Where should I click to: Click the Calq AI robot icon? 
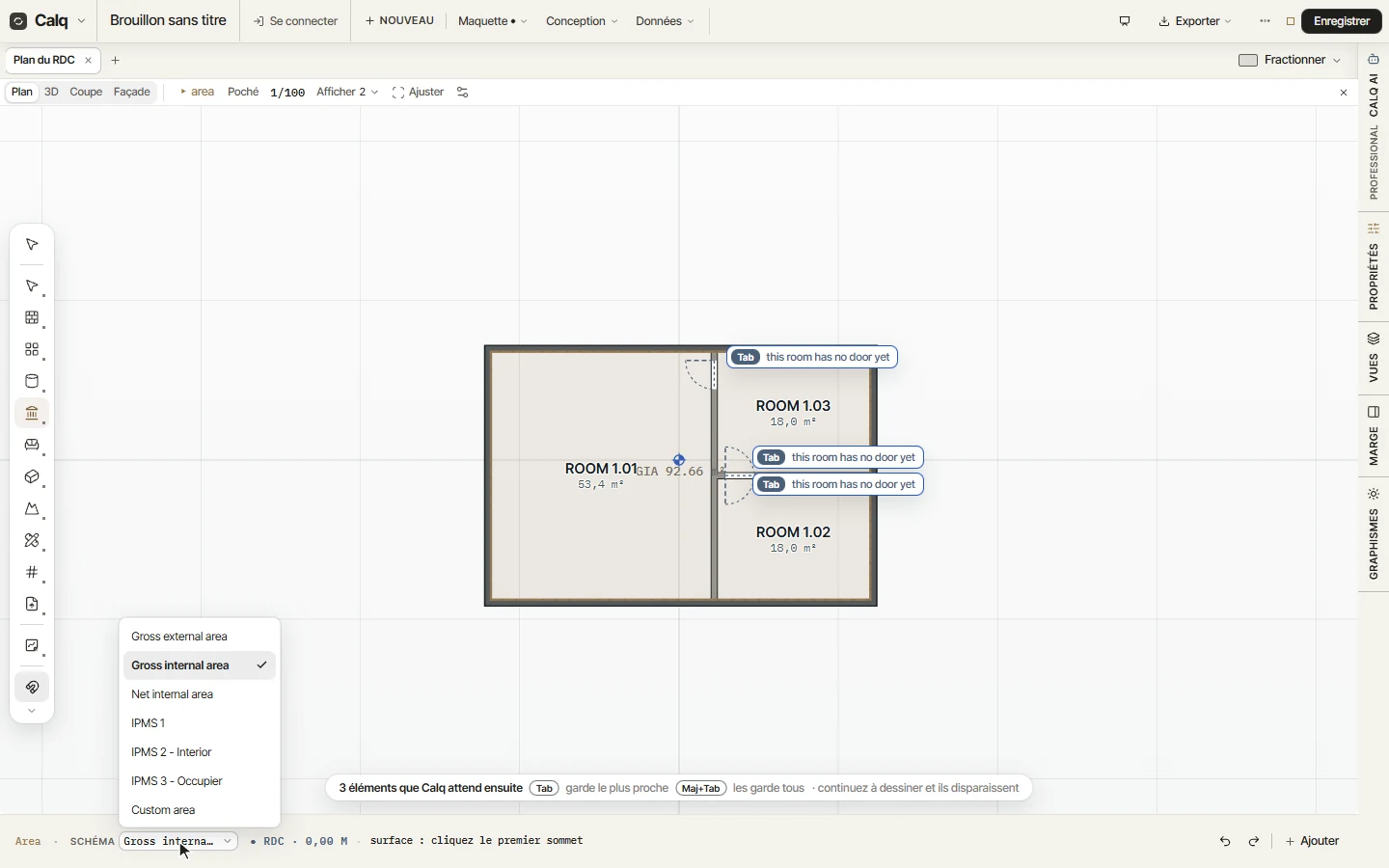click(x=1375, y=60)
